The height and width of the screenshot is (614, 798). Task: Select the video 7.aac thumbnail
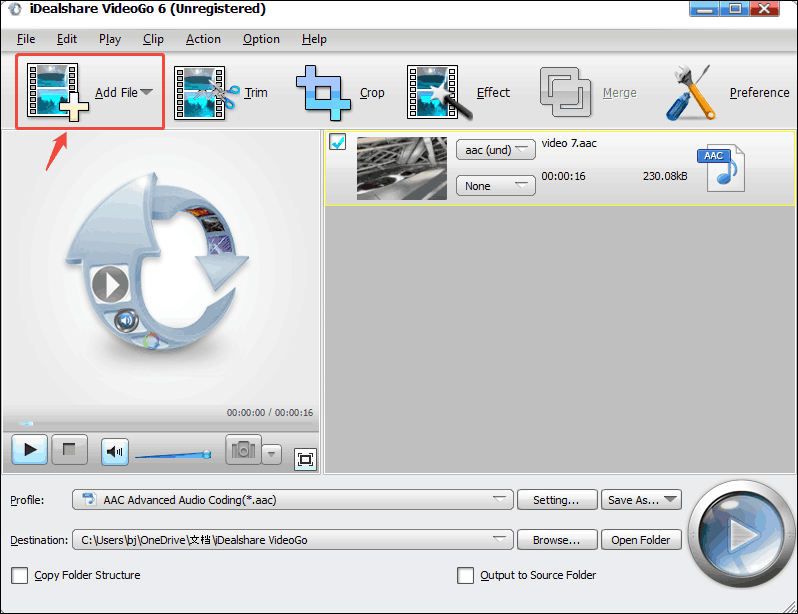(402, 168)
